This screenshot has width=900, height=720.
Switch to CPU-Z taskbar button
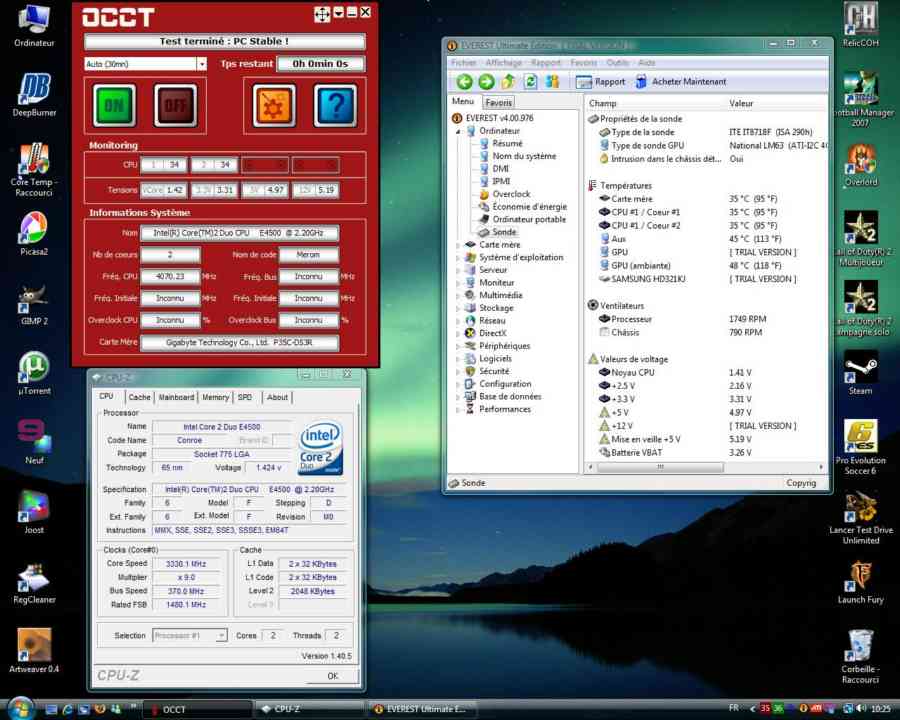309,709
